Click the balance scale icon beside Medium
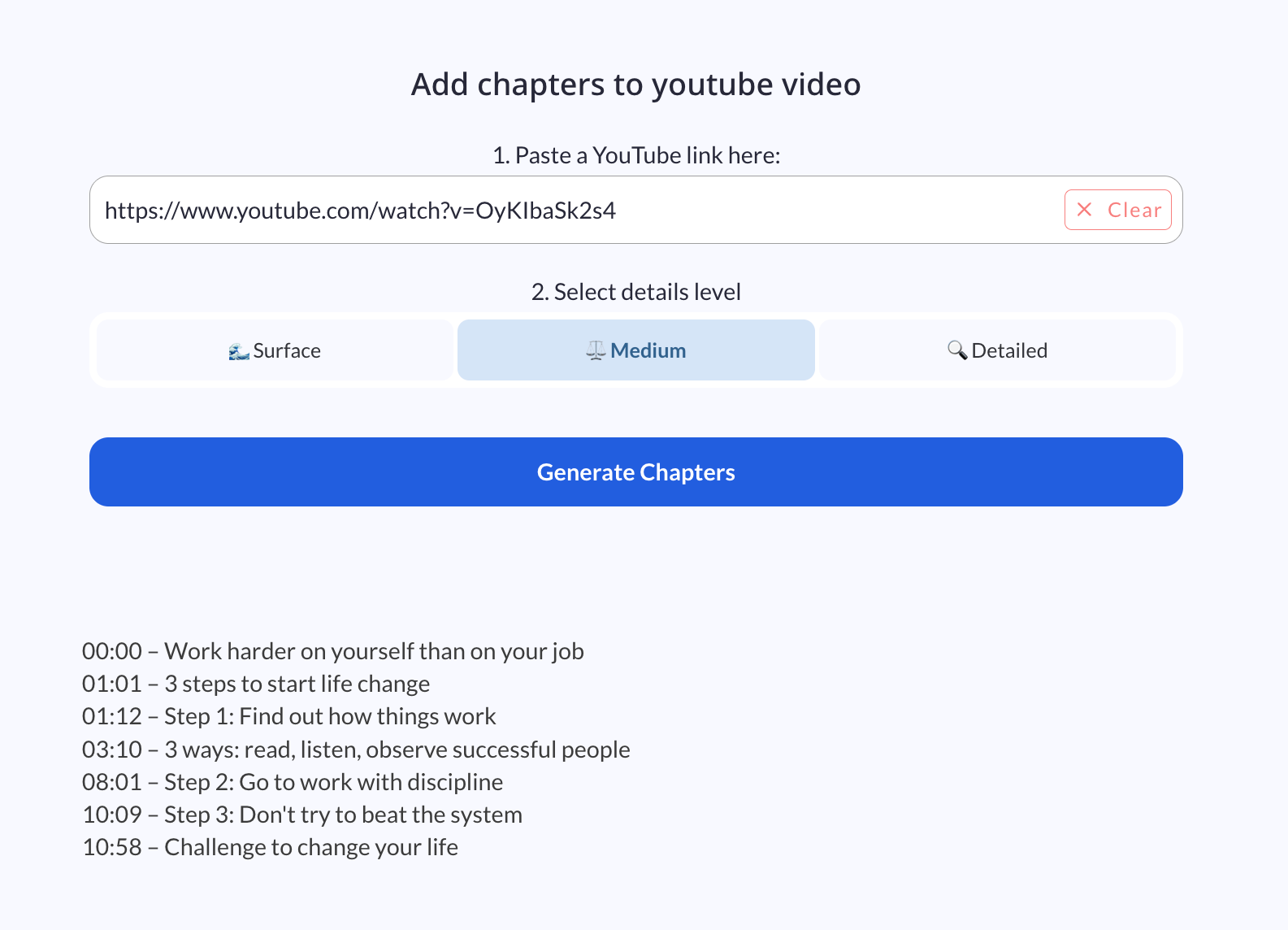 point(596,350)
